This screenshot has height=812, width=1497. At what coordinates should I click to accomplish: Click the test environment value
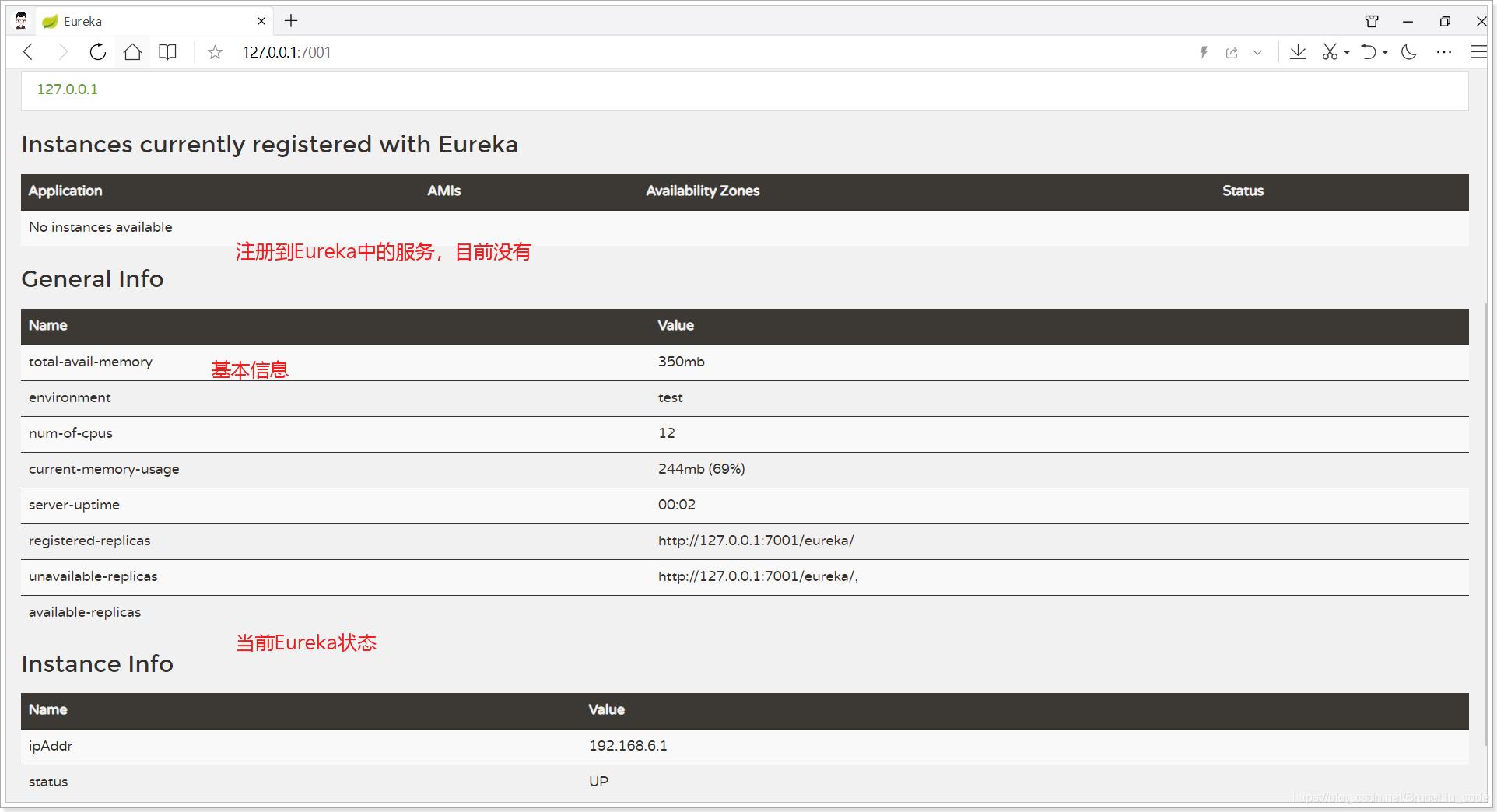tap(670, 397)
